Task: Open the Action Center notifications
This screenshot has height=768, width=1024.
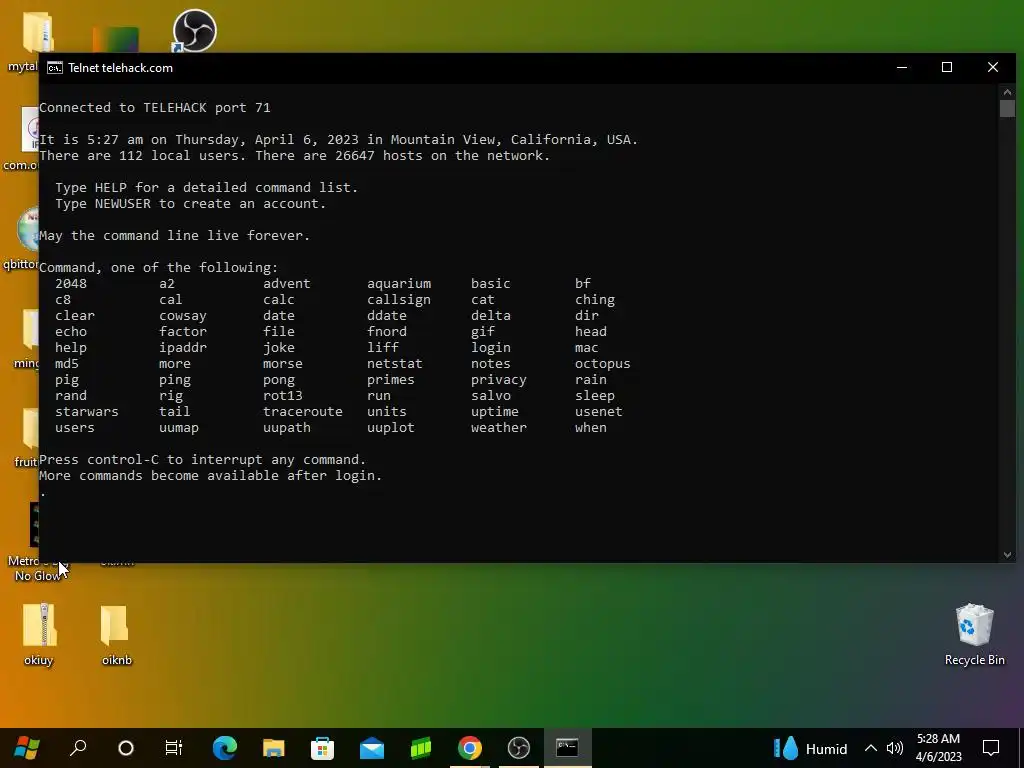Action: tap(991, 748)
